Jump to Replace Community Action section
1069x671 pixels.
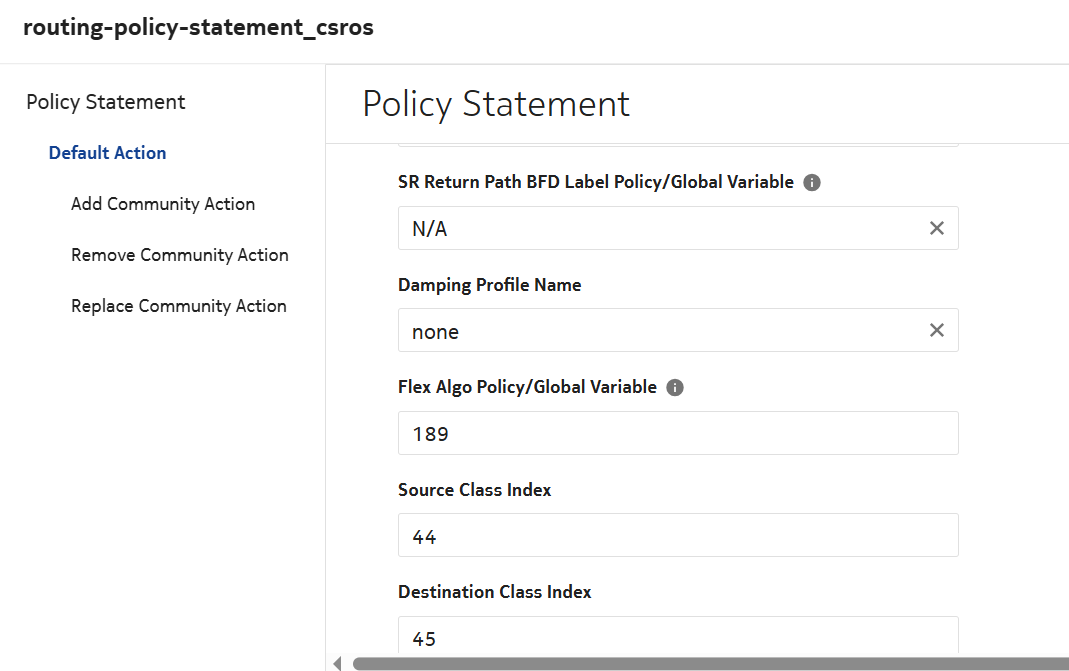[179, 306]
